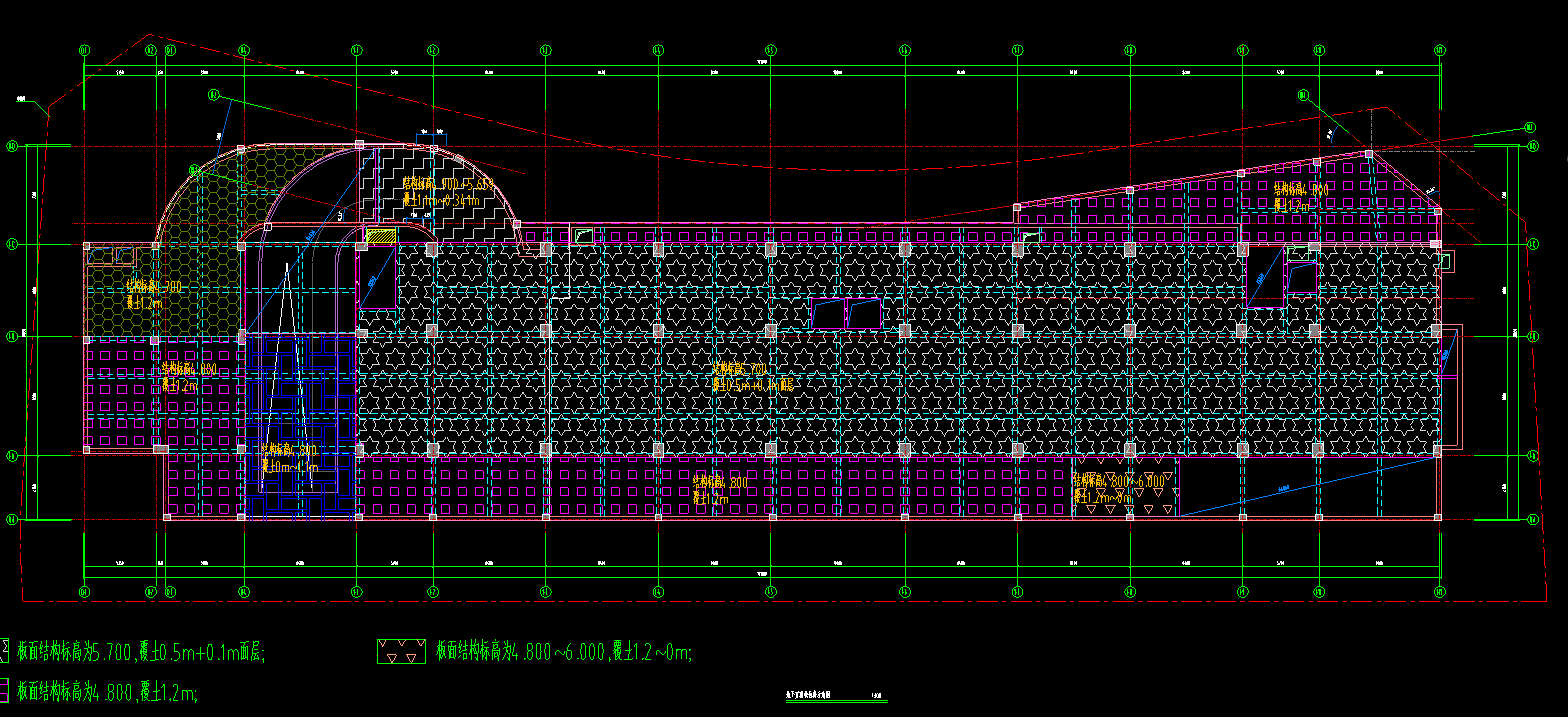This screenshot has width=1568, height=717.
Task: Select the yellow annotation in the triangle-hatch area
Action: coord(1118,487)
